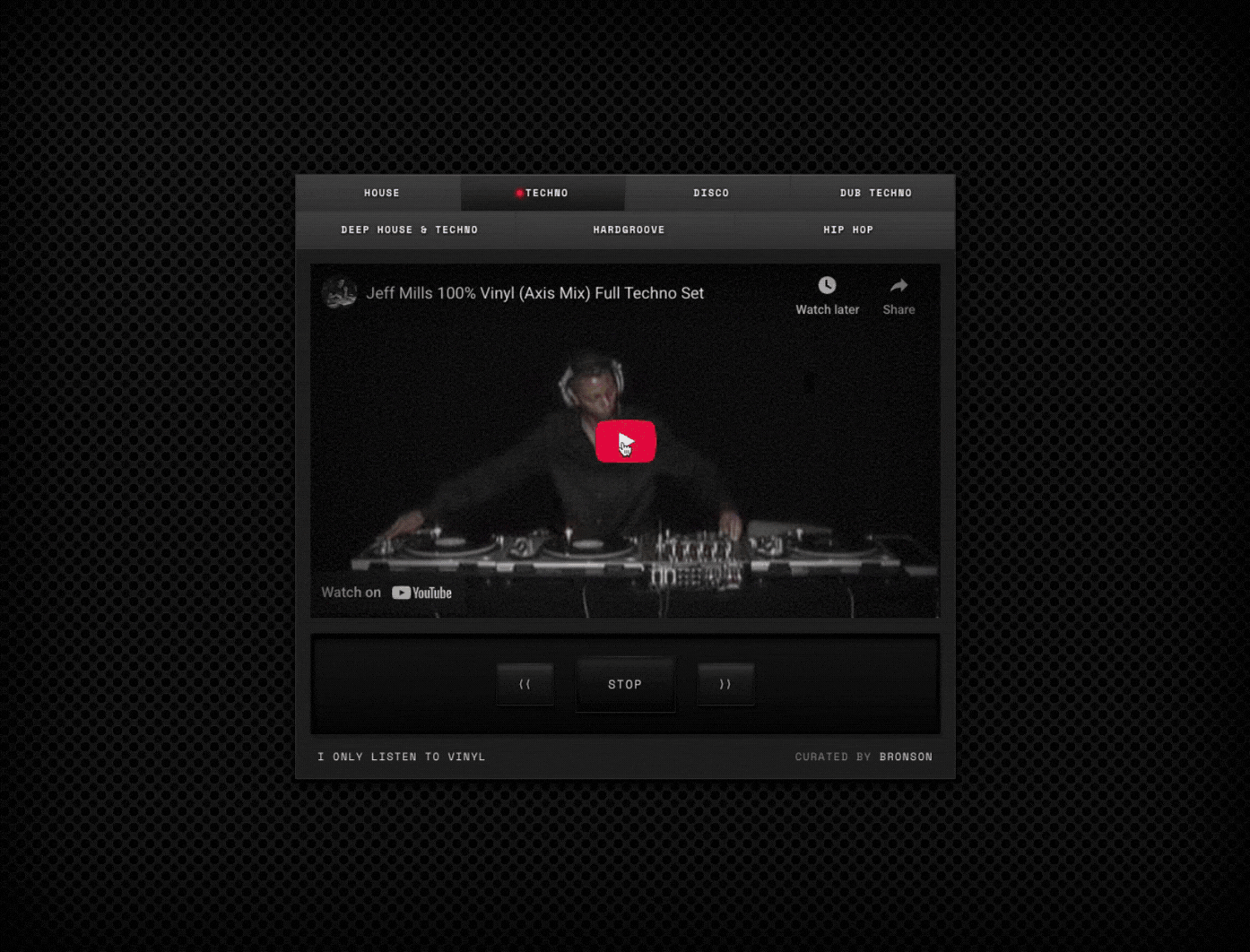The width and height of the screenshot is (1250, 952).
Task: Click the red active dot beside Techno
Action: [x=519, y=194]
